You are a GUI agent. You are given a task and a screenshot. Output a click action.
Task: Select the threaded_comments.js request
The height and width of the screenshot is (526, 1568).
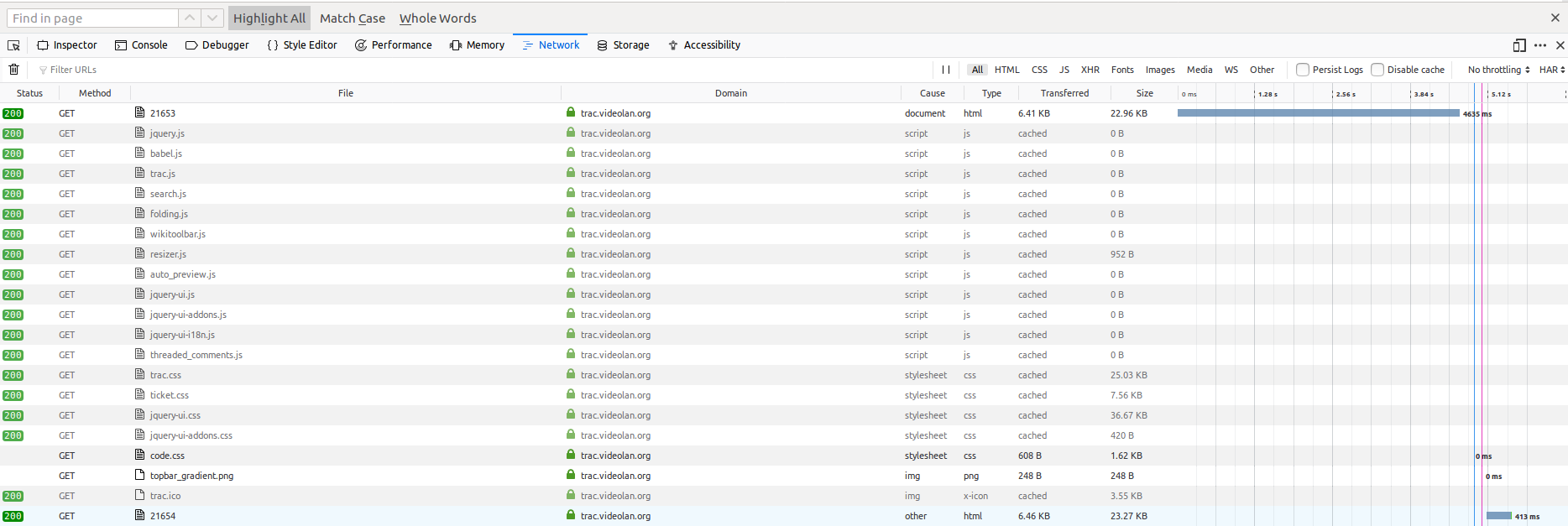pyautogui.click(x=784, y=355)
